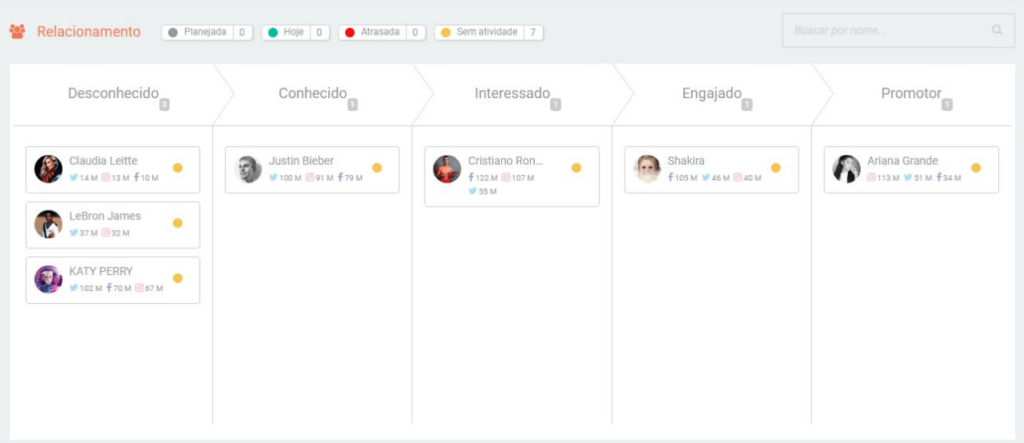Click the red Atrasada legend dot
1024x443 pixels.
click(x=349, y=33)
